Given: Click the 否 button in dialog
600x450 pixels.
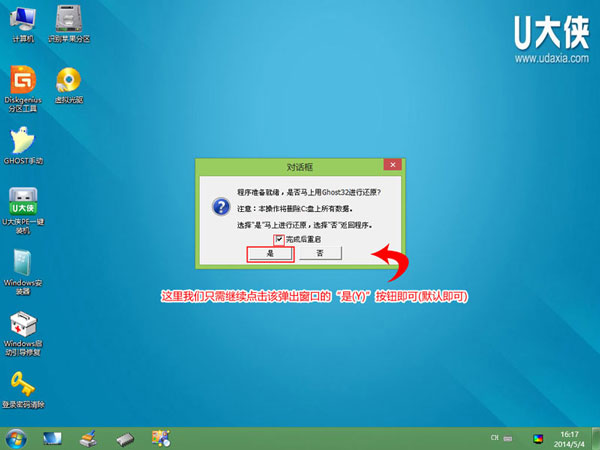Looking at the screenshot, I should click(320, 253).
